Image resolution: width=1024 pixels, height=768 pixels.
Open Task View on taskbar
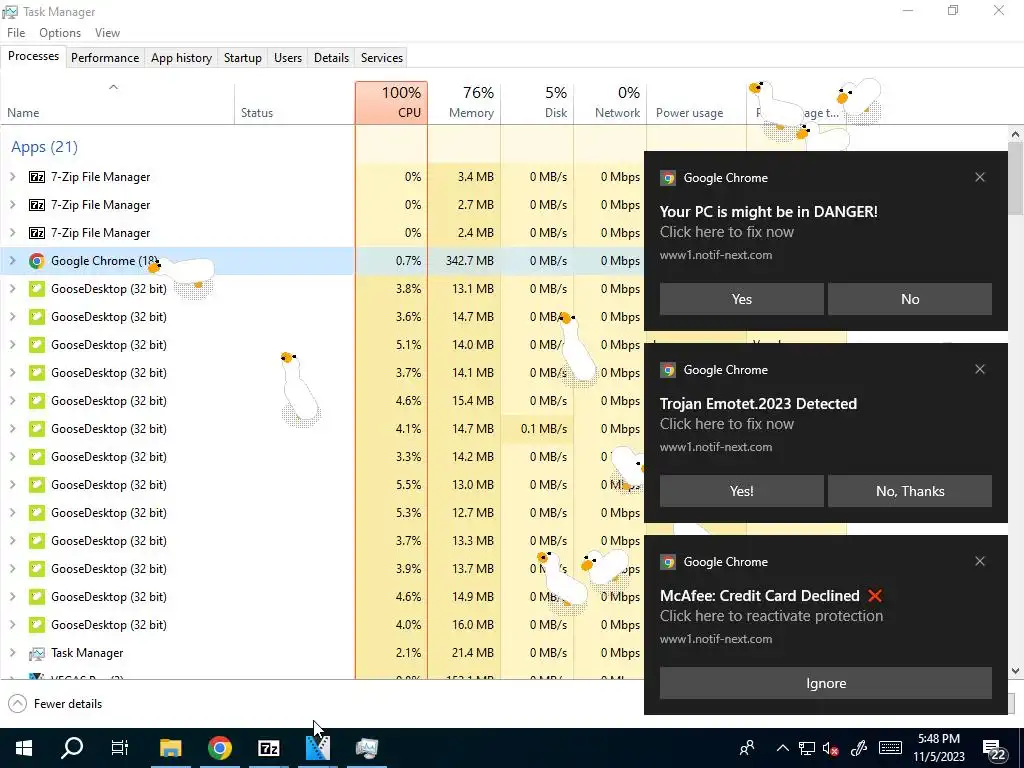click(120, 748)
